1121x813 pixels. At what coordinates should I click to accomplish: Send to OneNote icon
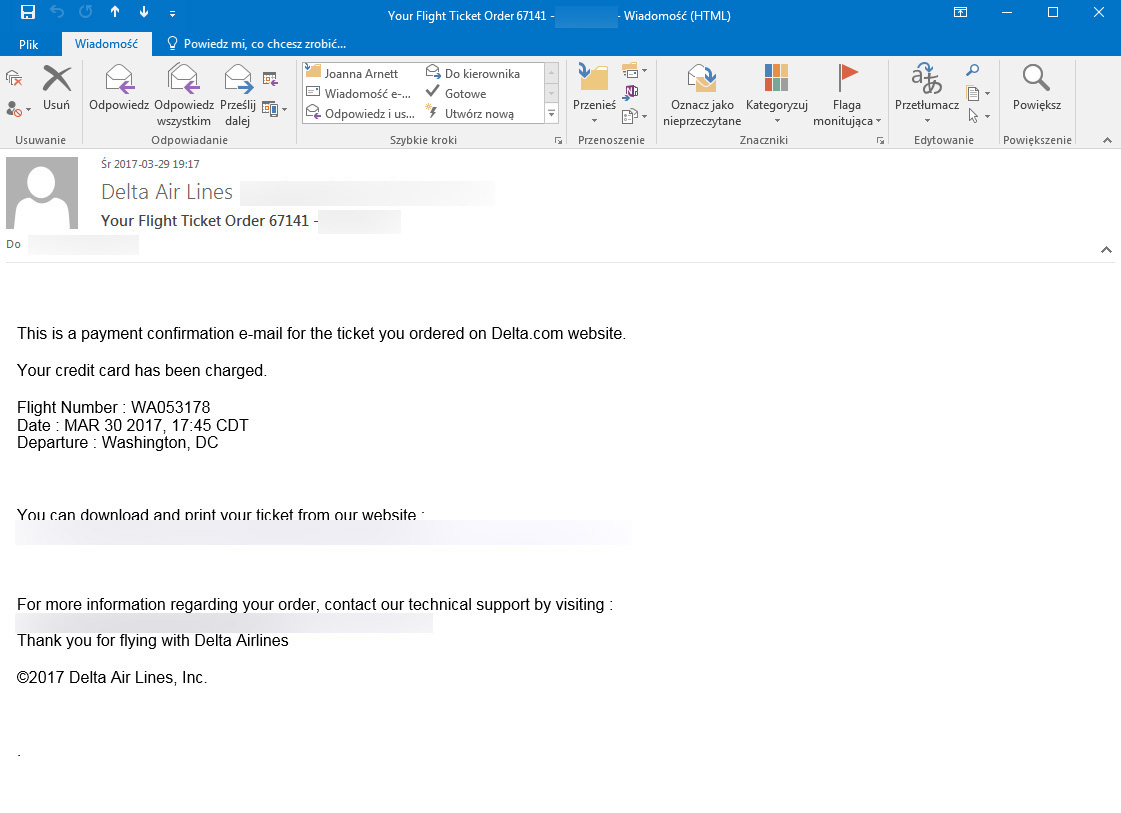(631, 92)
